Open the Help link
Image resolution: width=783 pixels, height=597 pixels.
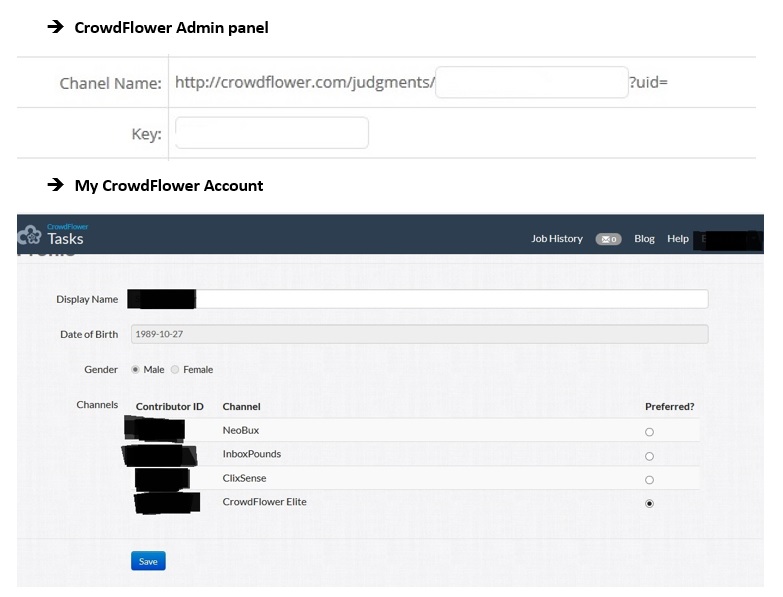coord(678,239)
